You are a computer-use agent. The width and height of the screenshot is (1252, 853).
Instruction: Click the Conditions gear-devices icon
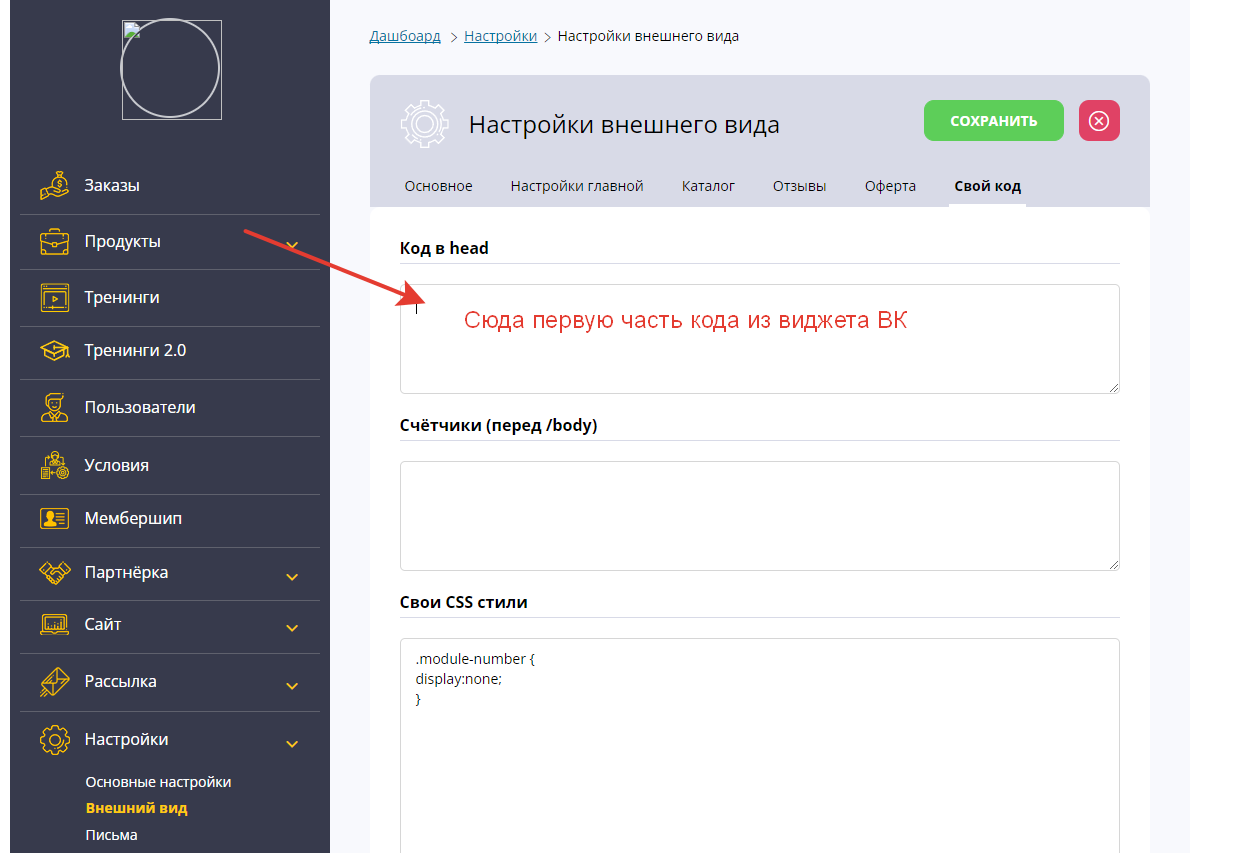pos(54,465)
